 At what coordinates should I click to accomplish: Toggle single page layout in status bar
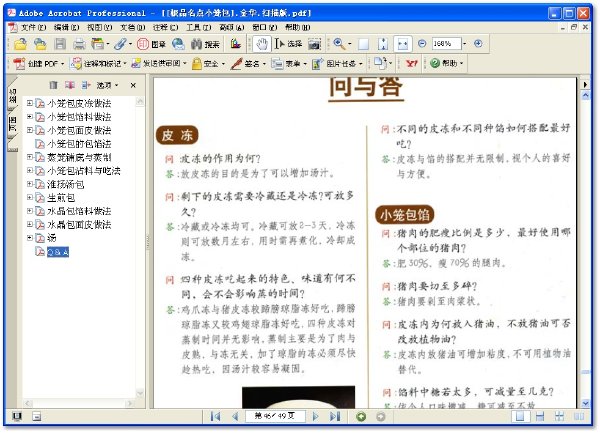[520, 416]
